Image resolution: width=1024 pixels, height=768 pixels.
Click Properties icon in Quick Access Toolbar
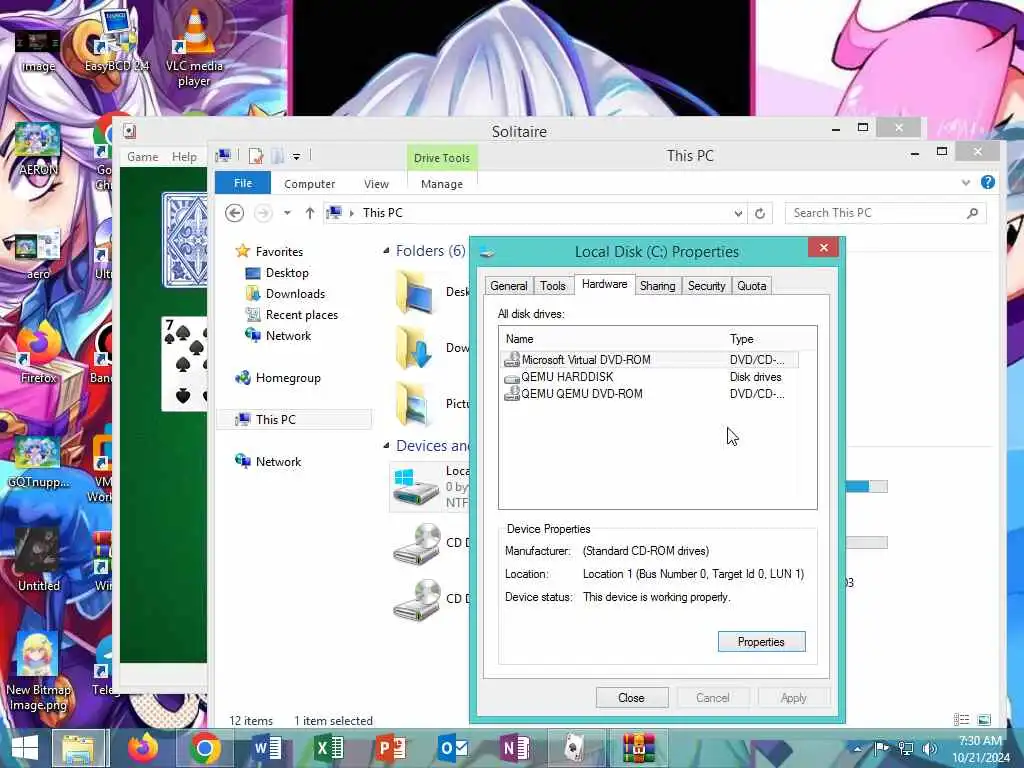255,155
